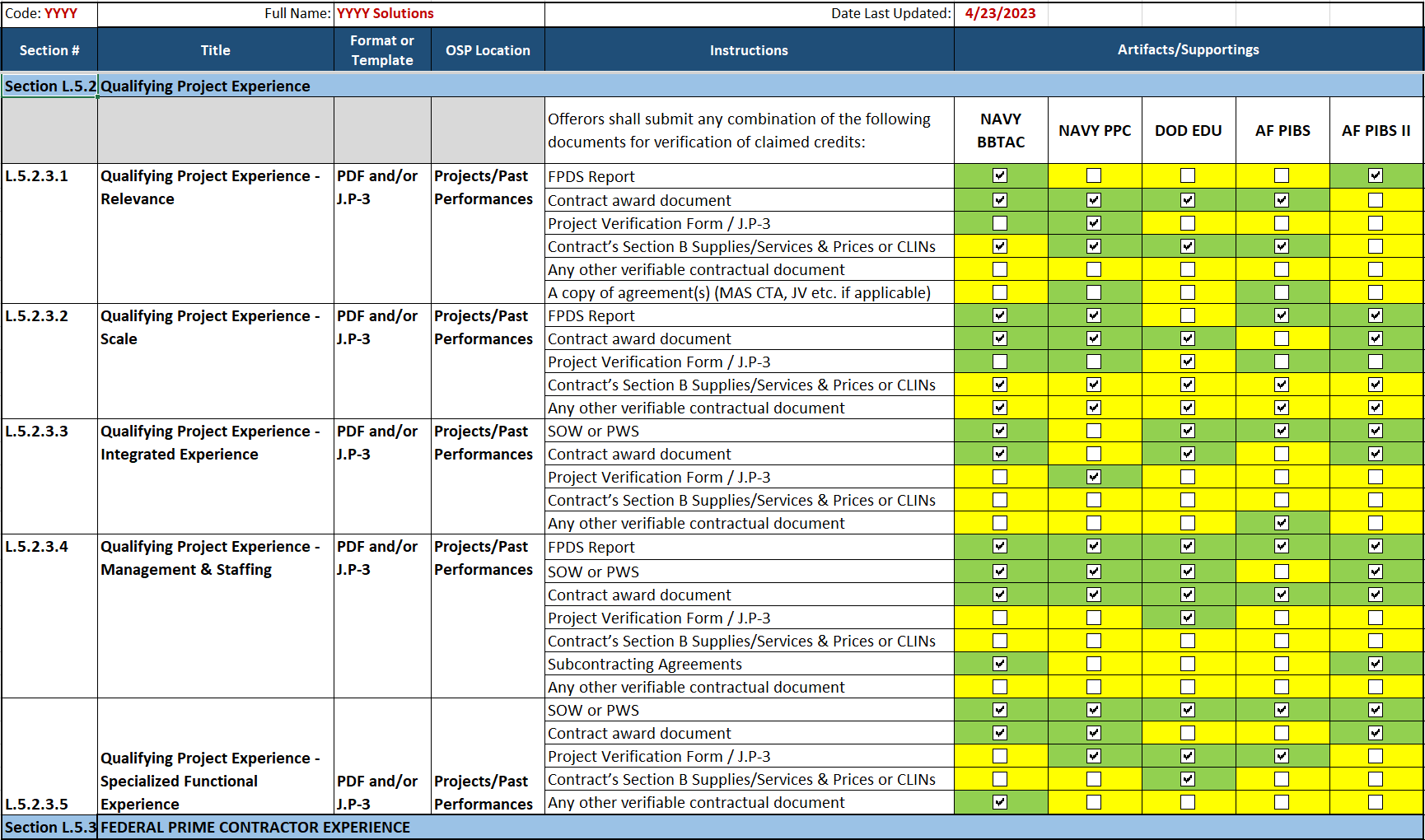Tick NAVY BBTAC box for copy of agreement(s) row

click(1000, 292)
